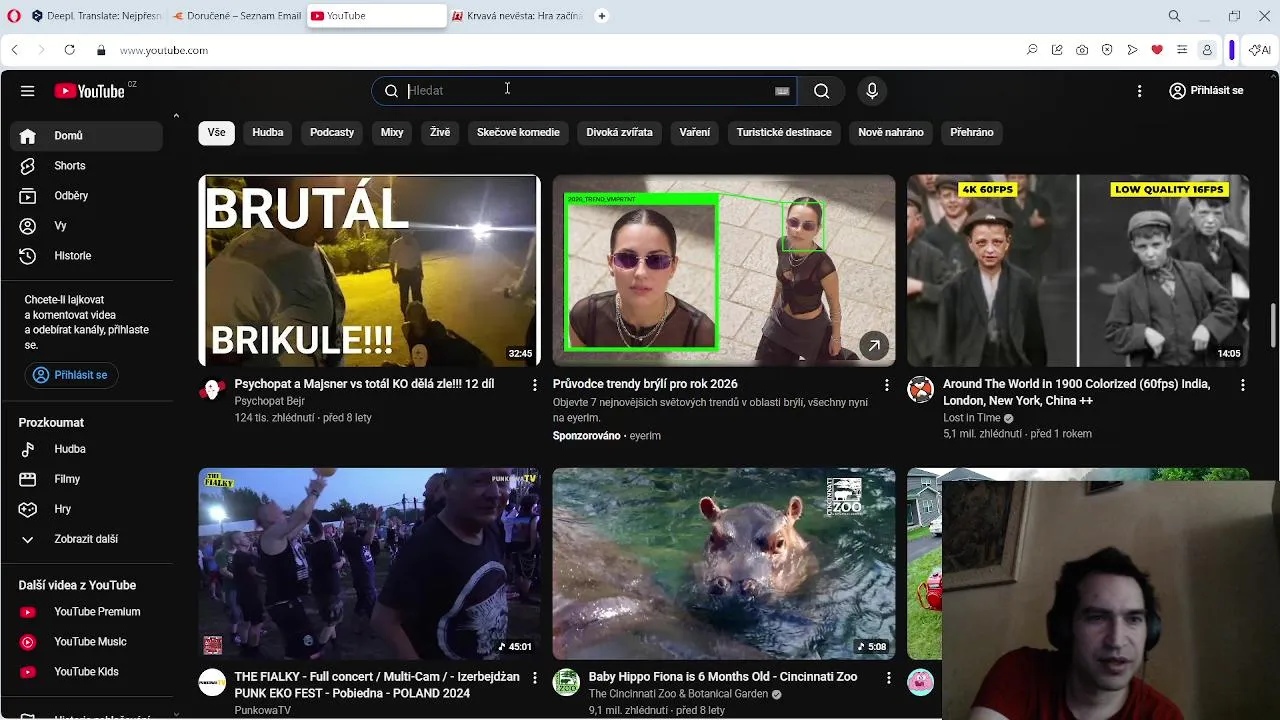Select the Živě filter chip
This screenshot has height=720, width=1280.
[x=440, y=132]
